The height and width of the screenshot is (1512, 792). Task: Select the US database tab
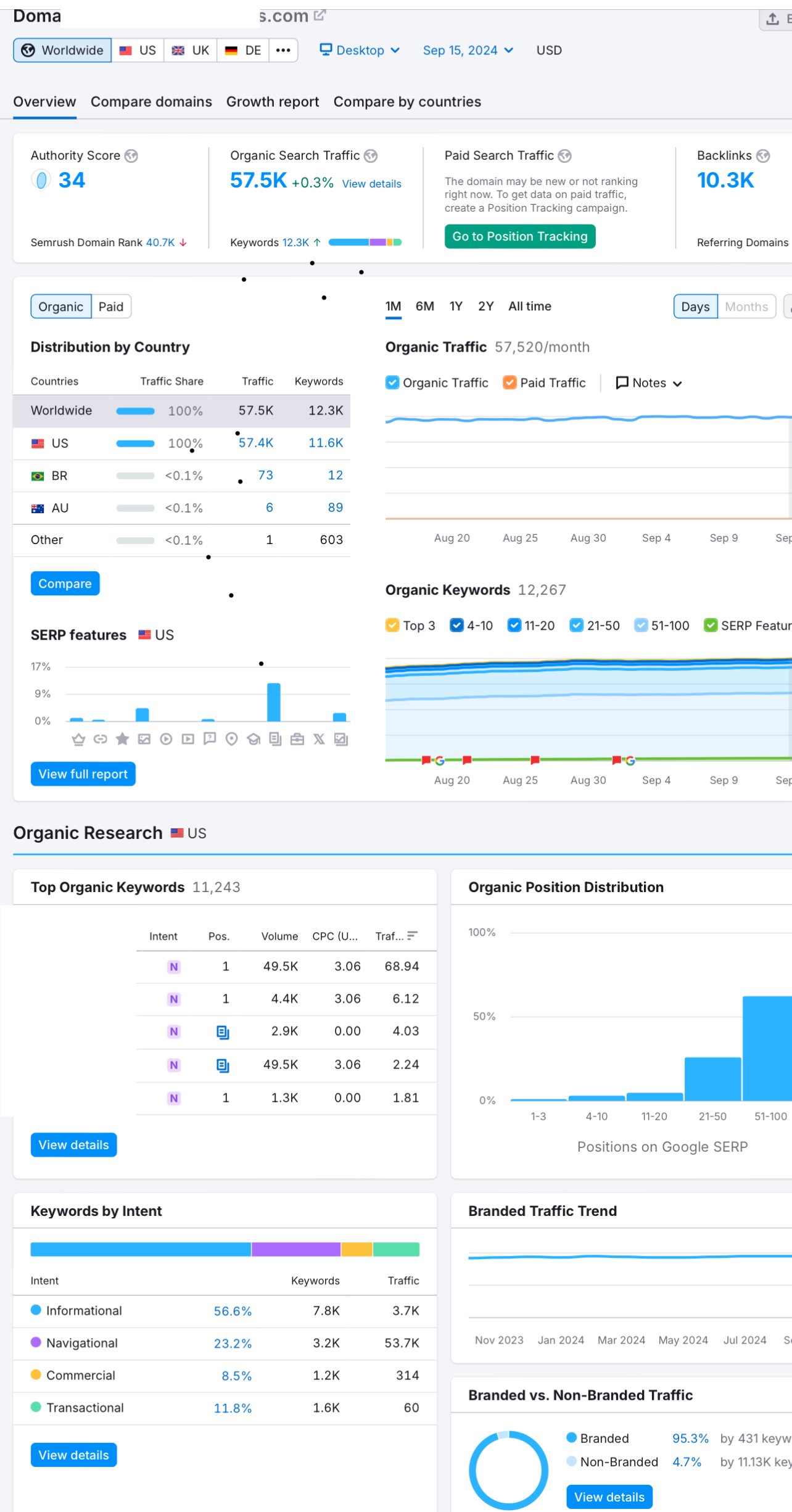tap(138, 50)
